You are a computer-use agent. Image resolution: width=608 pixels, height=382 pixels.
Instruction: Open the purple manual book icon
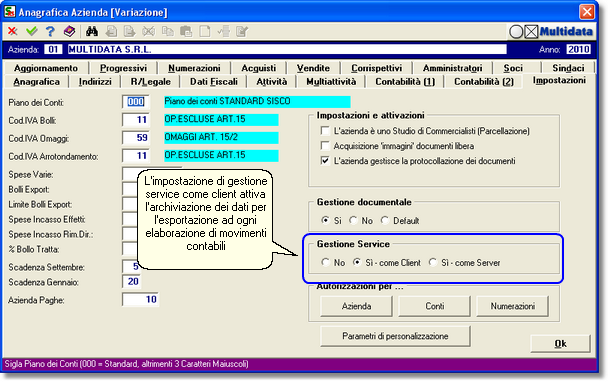tap(69, 31)
